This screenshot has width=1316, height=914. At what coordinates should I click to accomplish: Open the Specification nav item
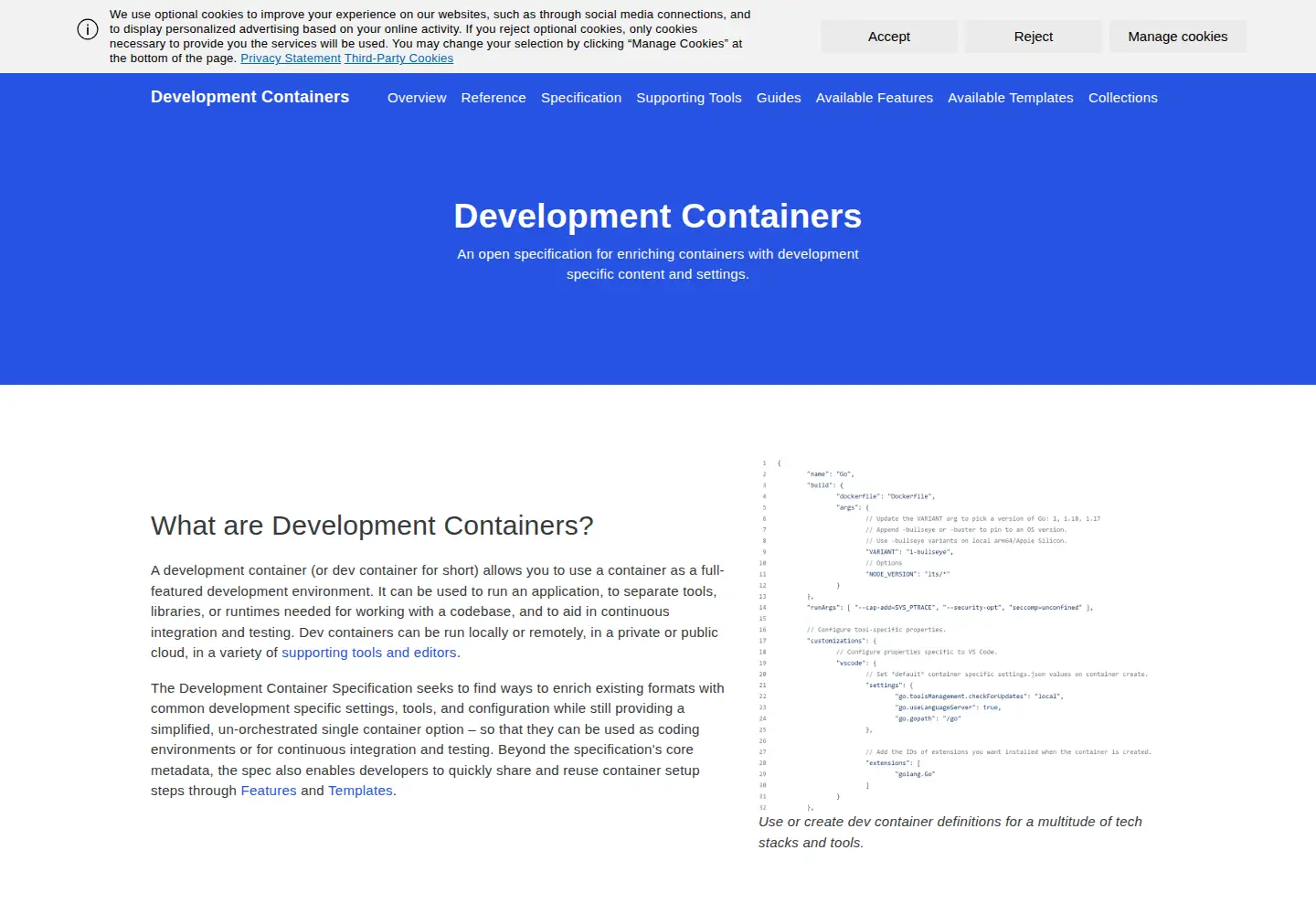pyautogui.click(x=581, y=98)
